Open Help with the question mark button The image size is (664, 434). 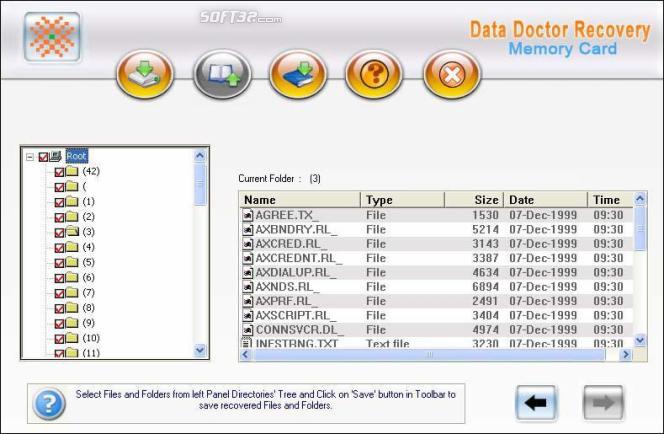[374, 74]
